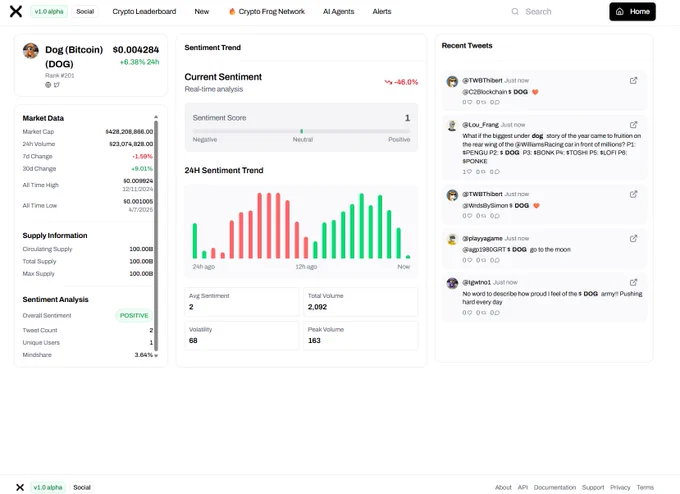Viewport: 680px width, 494px height.
Task: Open the Alerts menu item
Action: pyautogui.click(x=382, y=12)
